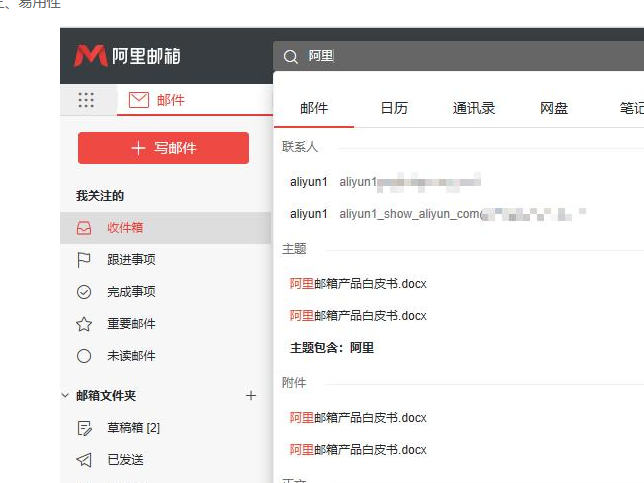Image resolution: width=644 pixels, height=483 pixels.
Task: Switch to the 日历 search tab
Action: click(394, 109)
